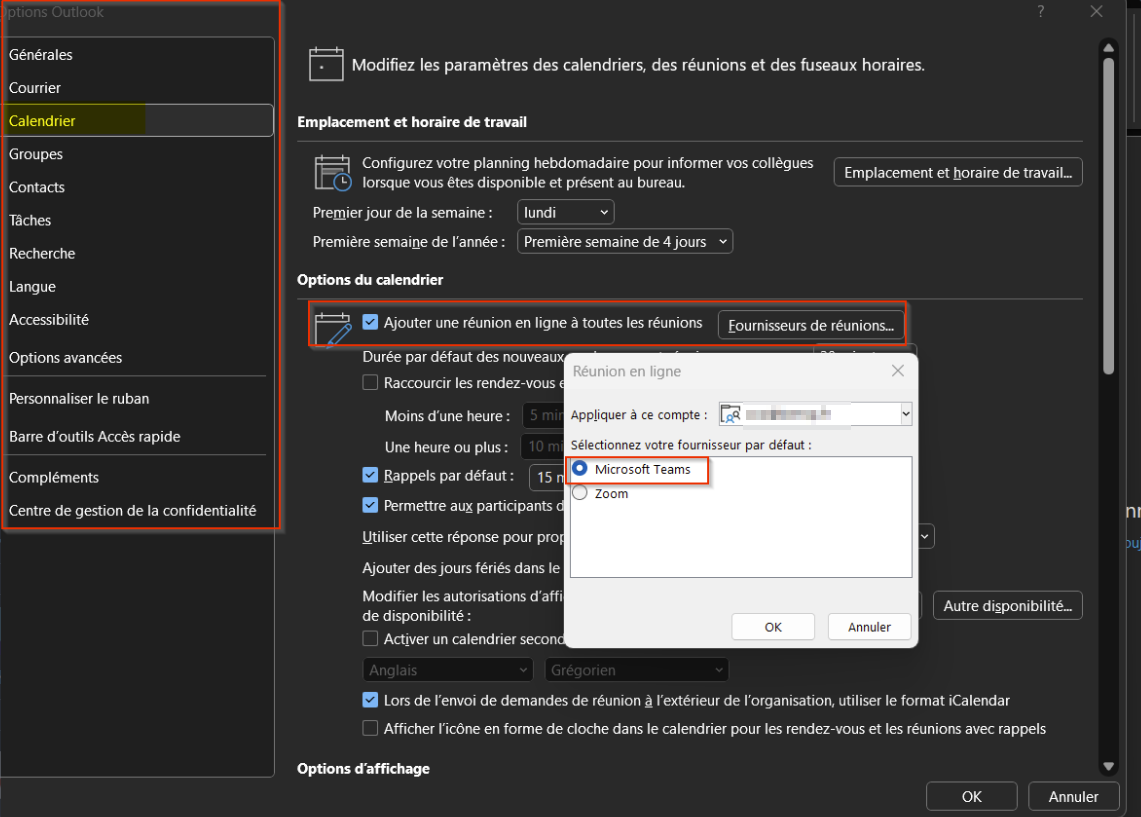Open the Groupes options category

[138, 154]
